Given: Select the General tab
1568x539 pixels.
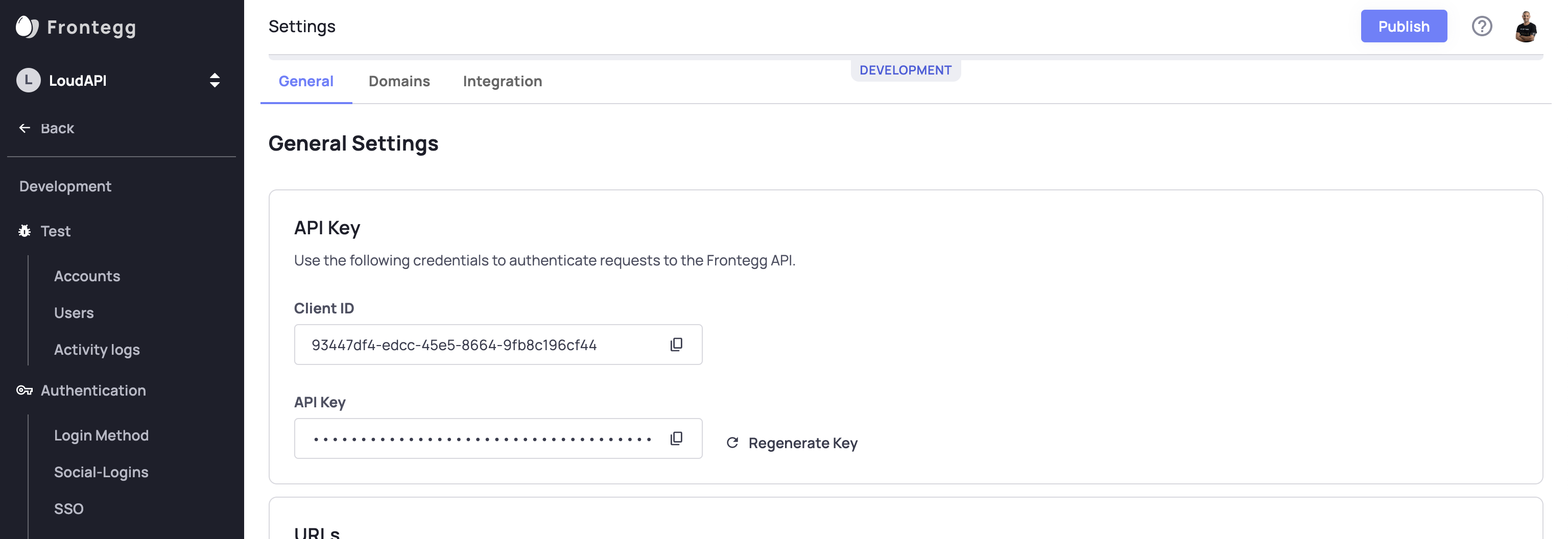Looking at the screenshot, I should [x=305, y=82].
